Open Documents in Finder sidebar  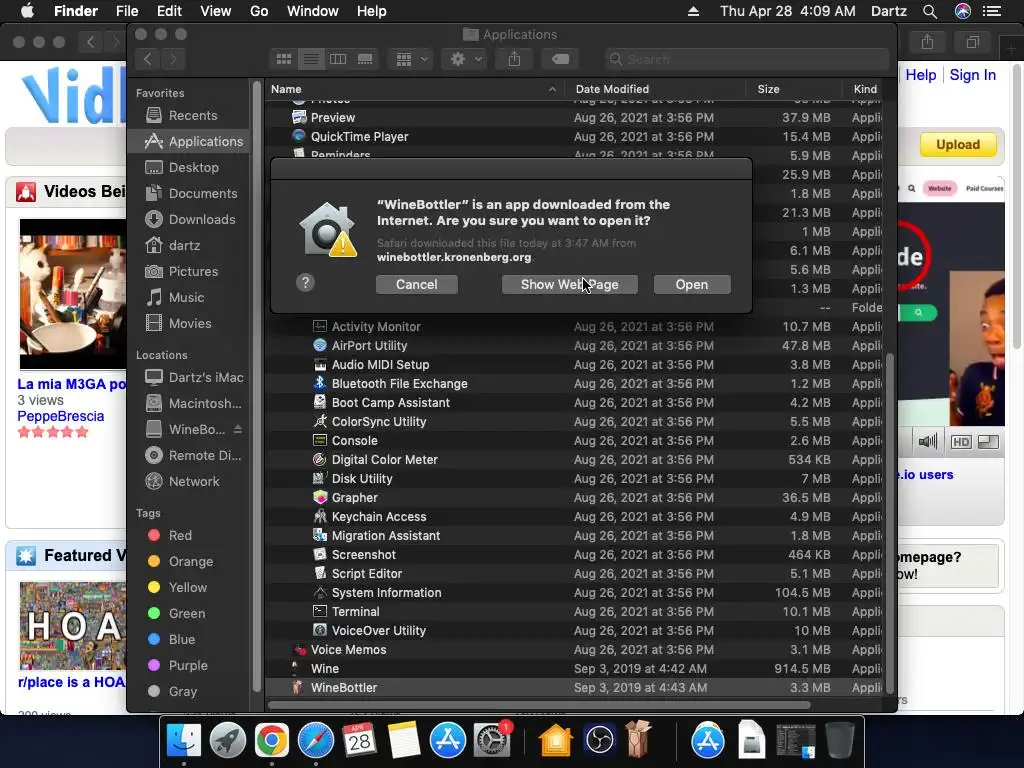point(188,193)
